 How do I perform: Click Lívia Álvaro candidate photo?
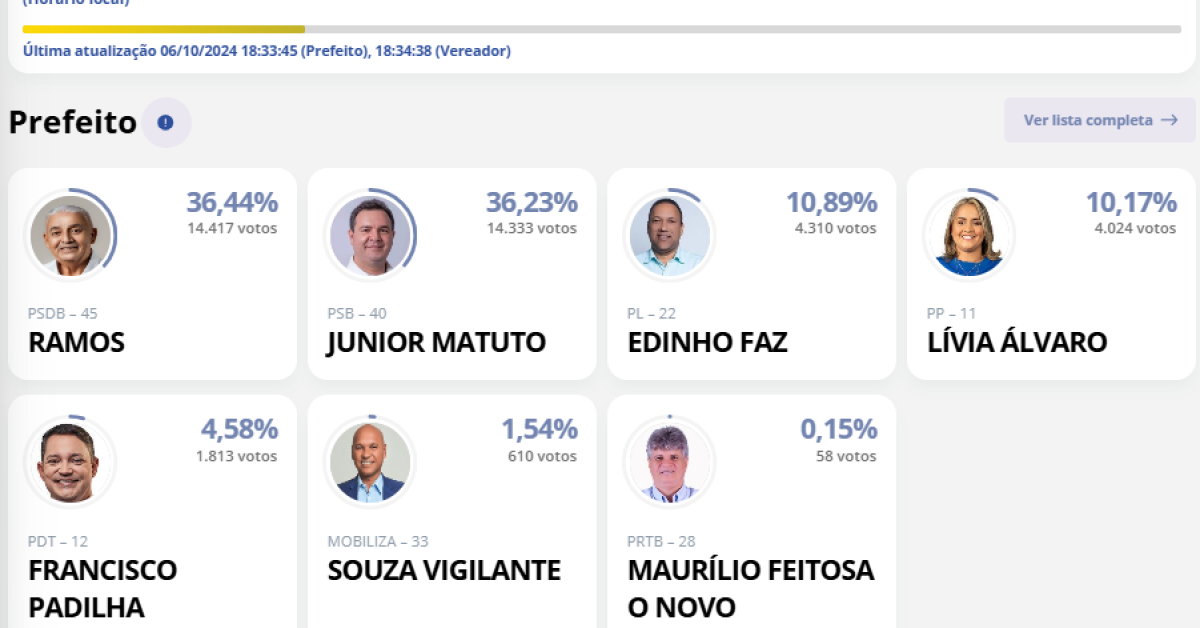point(969,236)
